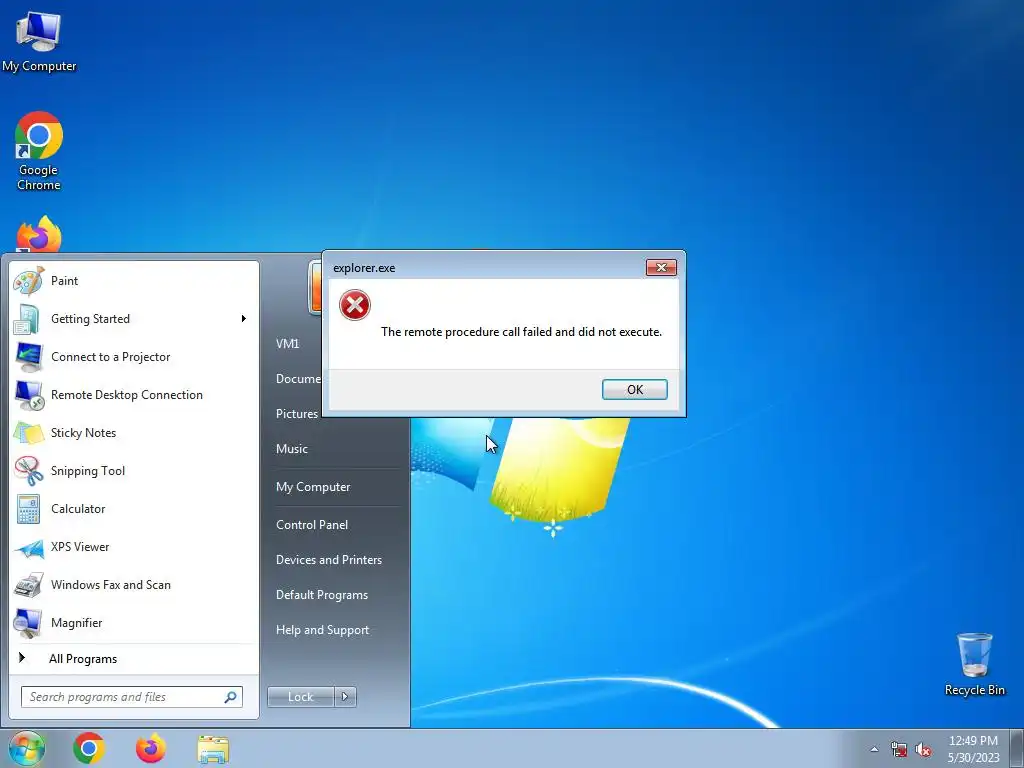
Task: Click the remote procedure call error text
Action: (x=521, y=332)
